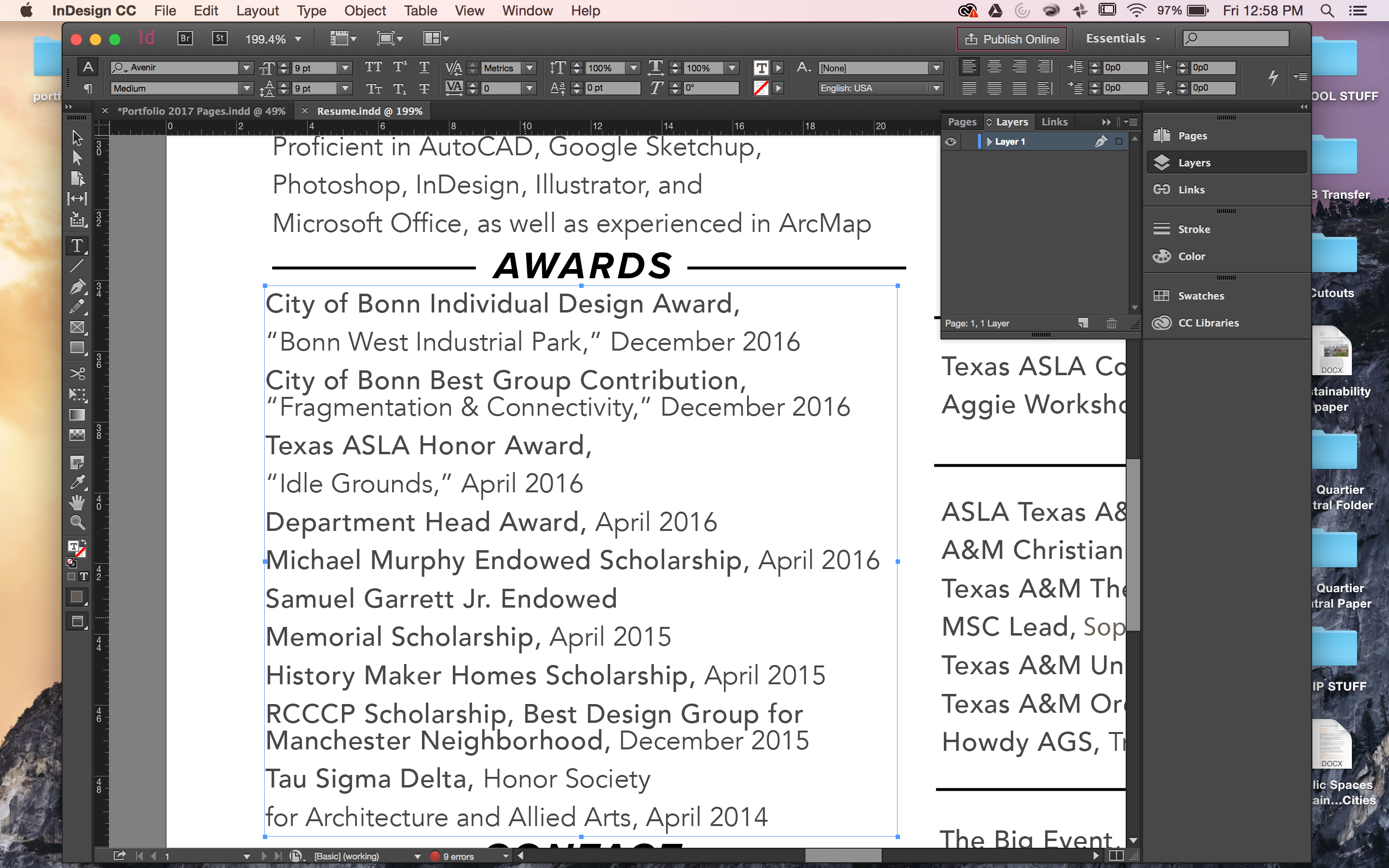Image resolution: width=1389 pixels, height=868 pixels.
Task: Toggle Layer 1 visibility eye icon
Action: pos(951,141)
